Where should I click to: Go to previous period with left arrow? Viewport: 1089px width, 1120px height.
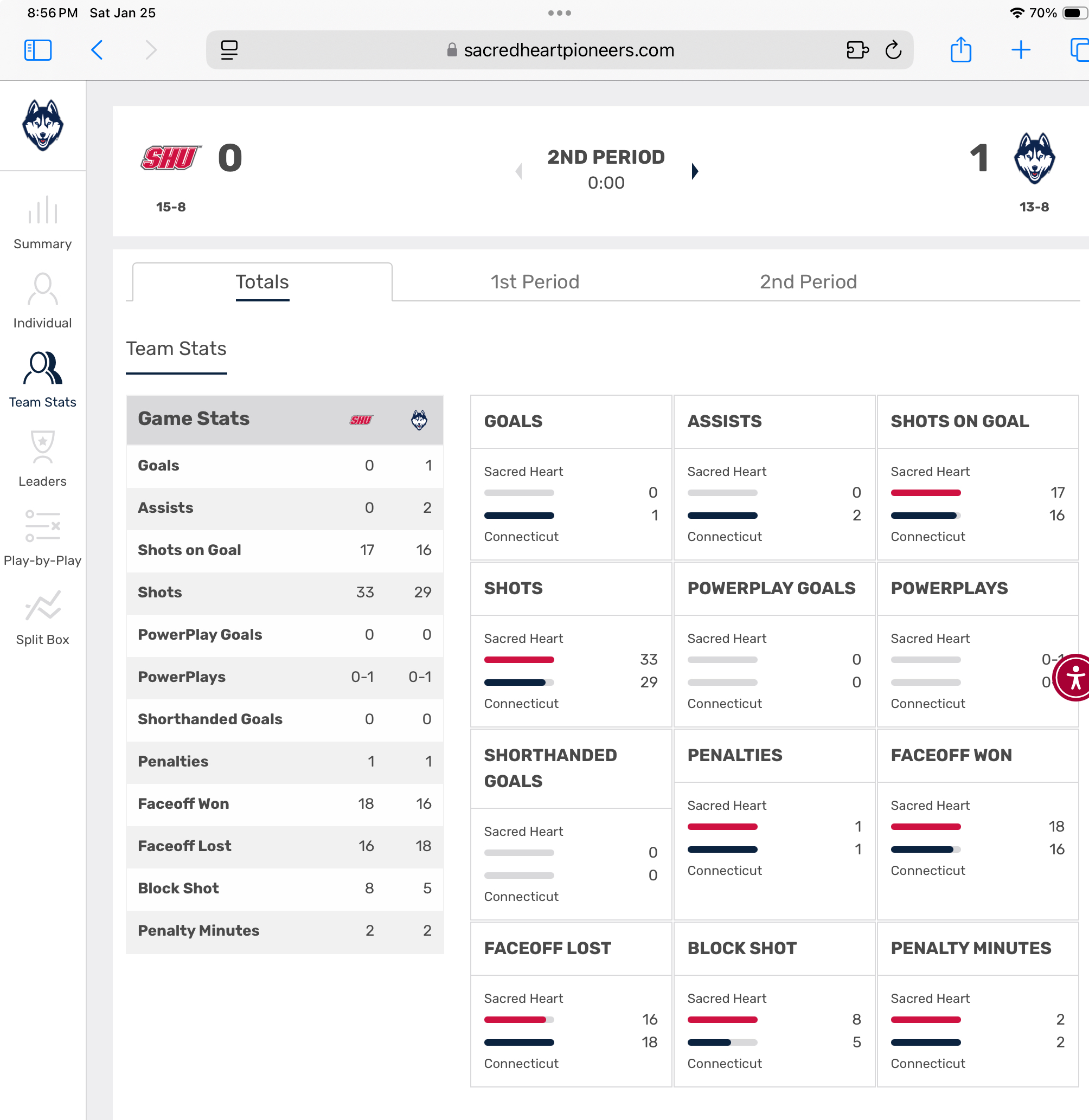(x=519, y=171)
